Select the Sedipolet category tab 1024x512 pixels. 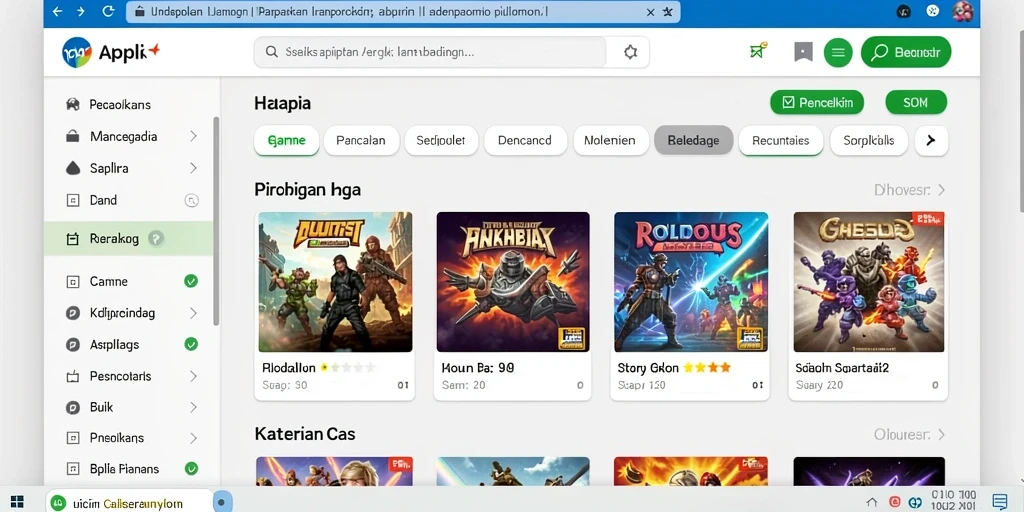[441, 140]
